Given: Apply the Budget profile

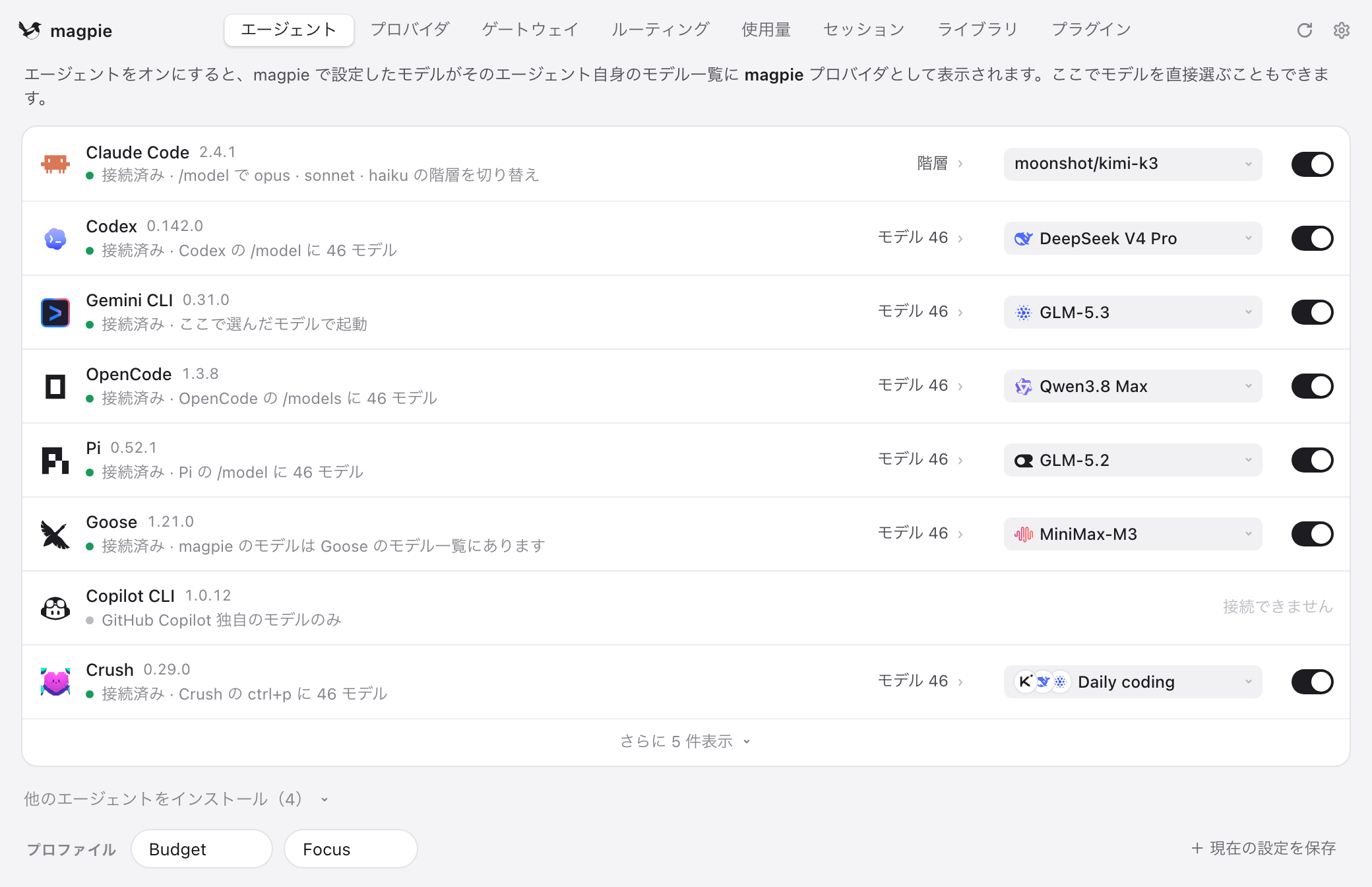Looking at the screenshot, I should (202, 849).
